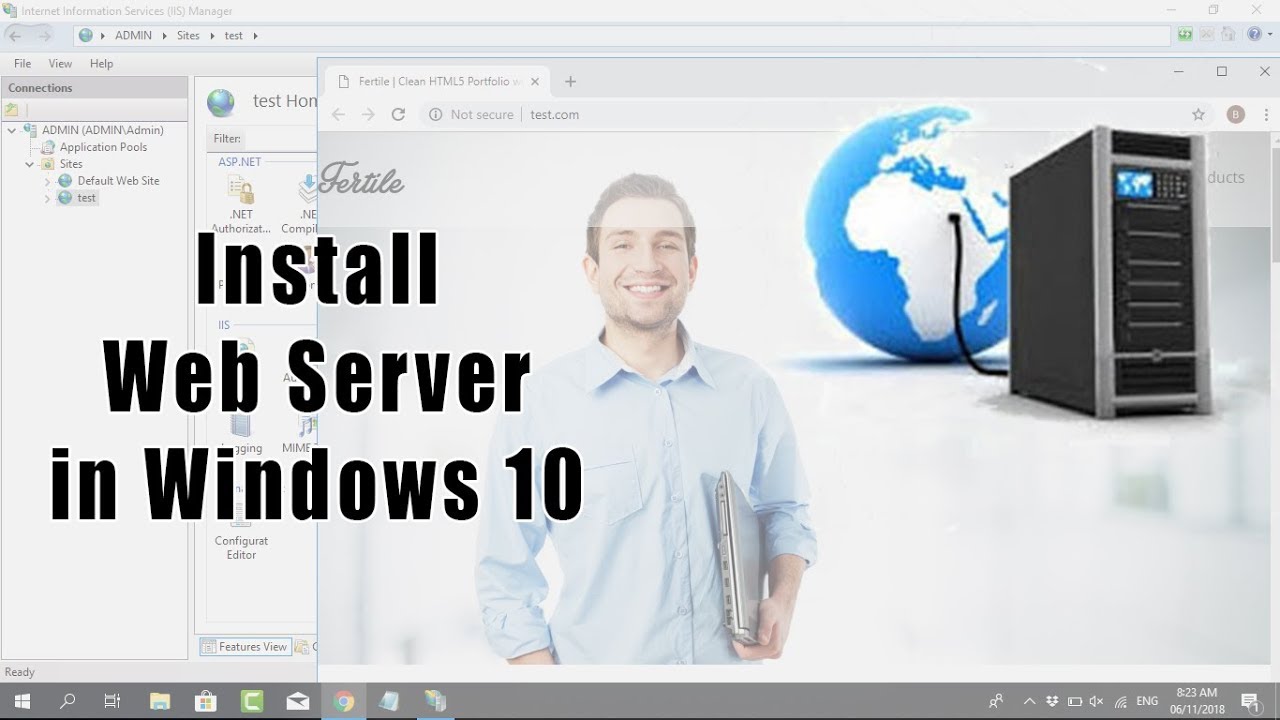Open the Chrome three-dot menu

pyautogui.click(x=1266, y=115)
